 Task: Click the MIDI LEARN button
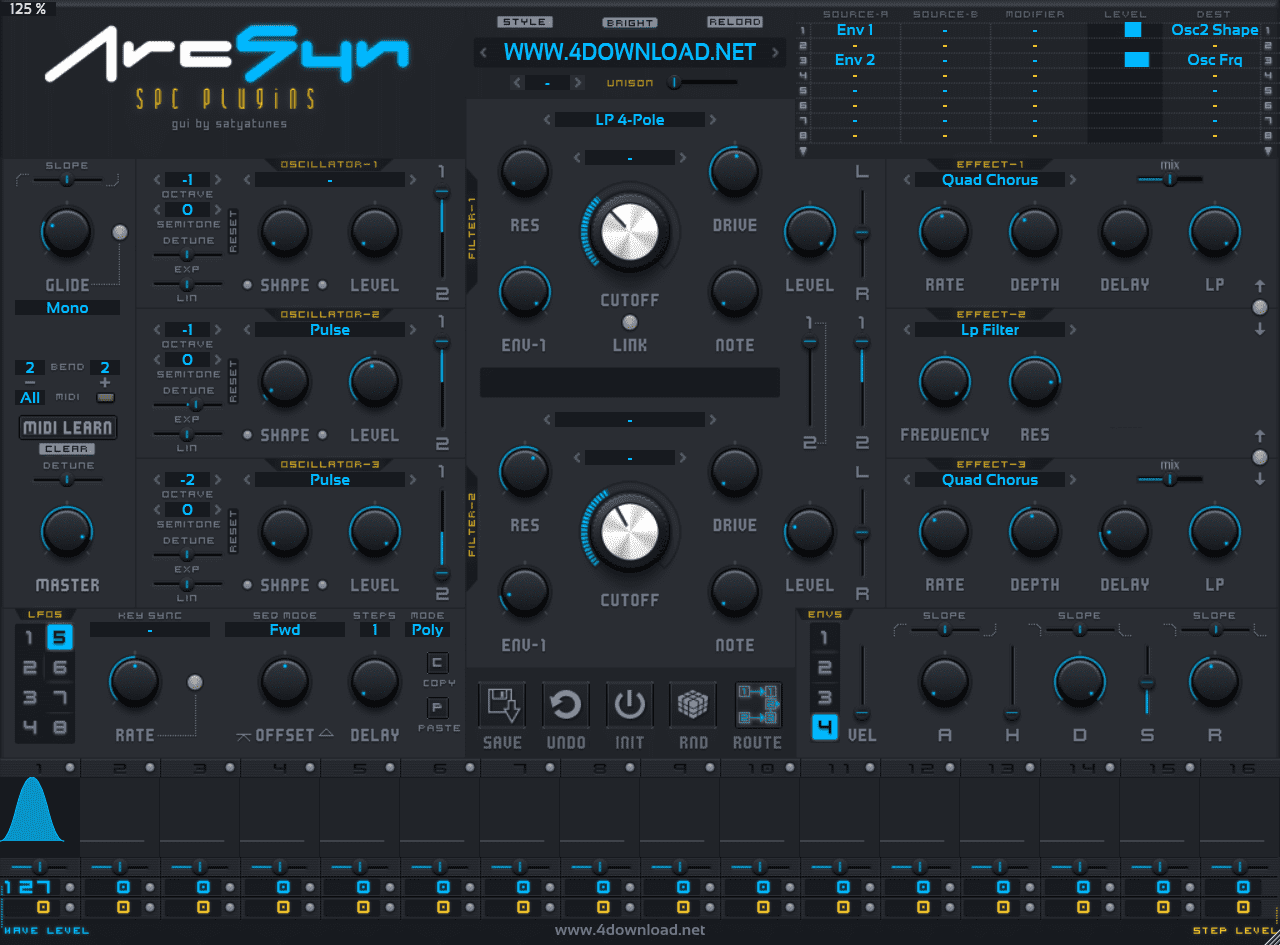(x=68, y=428)
